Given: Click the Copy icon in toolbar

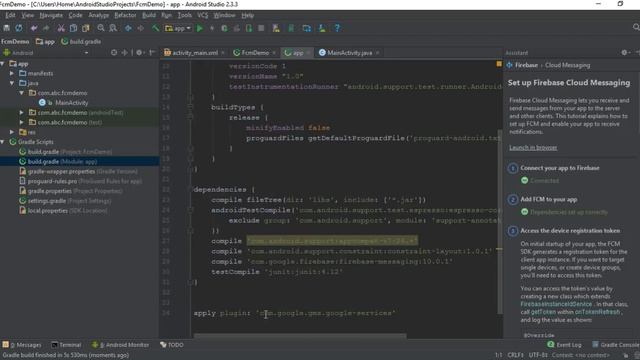Looking at the screenshot, I should click(x=73, y=28).
